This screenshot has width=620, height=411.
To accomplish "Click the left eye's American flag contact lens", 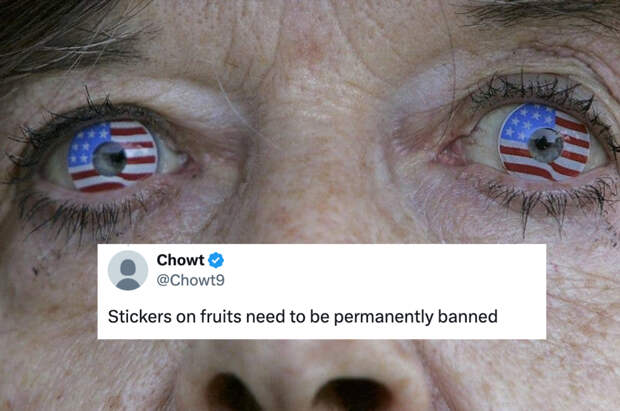I will click(113, 157).
